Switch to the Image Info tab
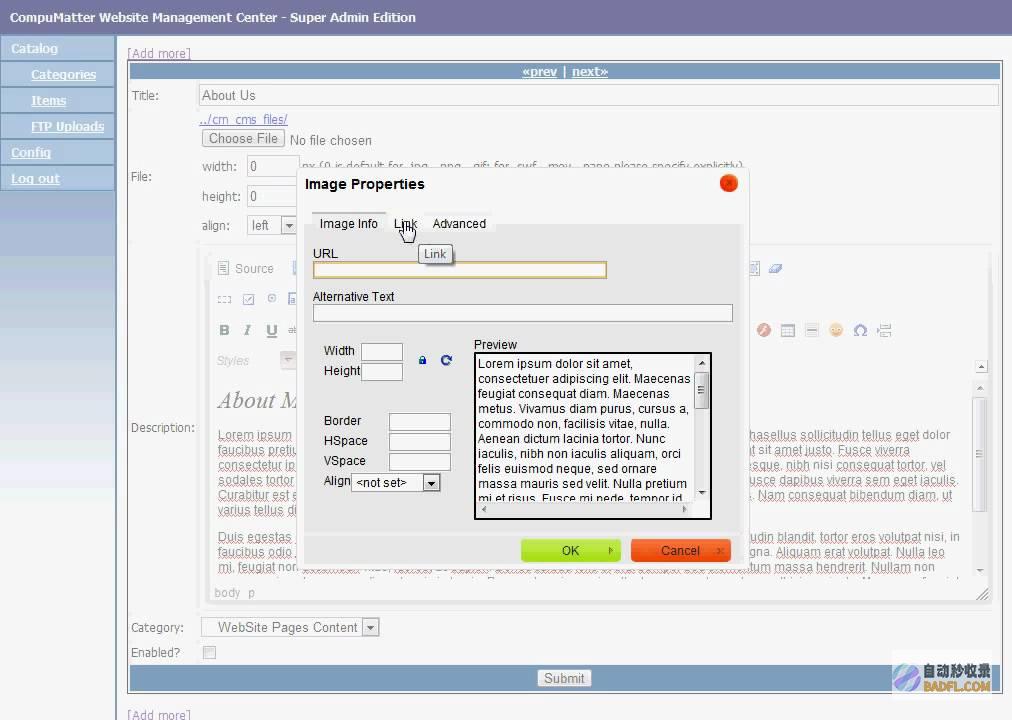The width and height of the screenshot is (1012, 720). click(349, 223)
